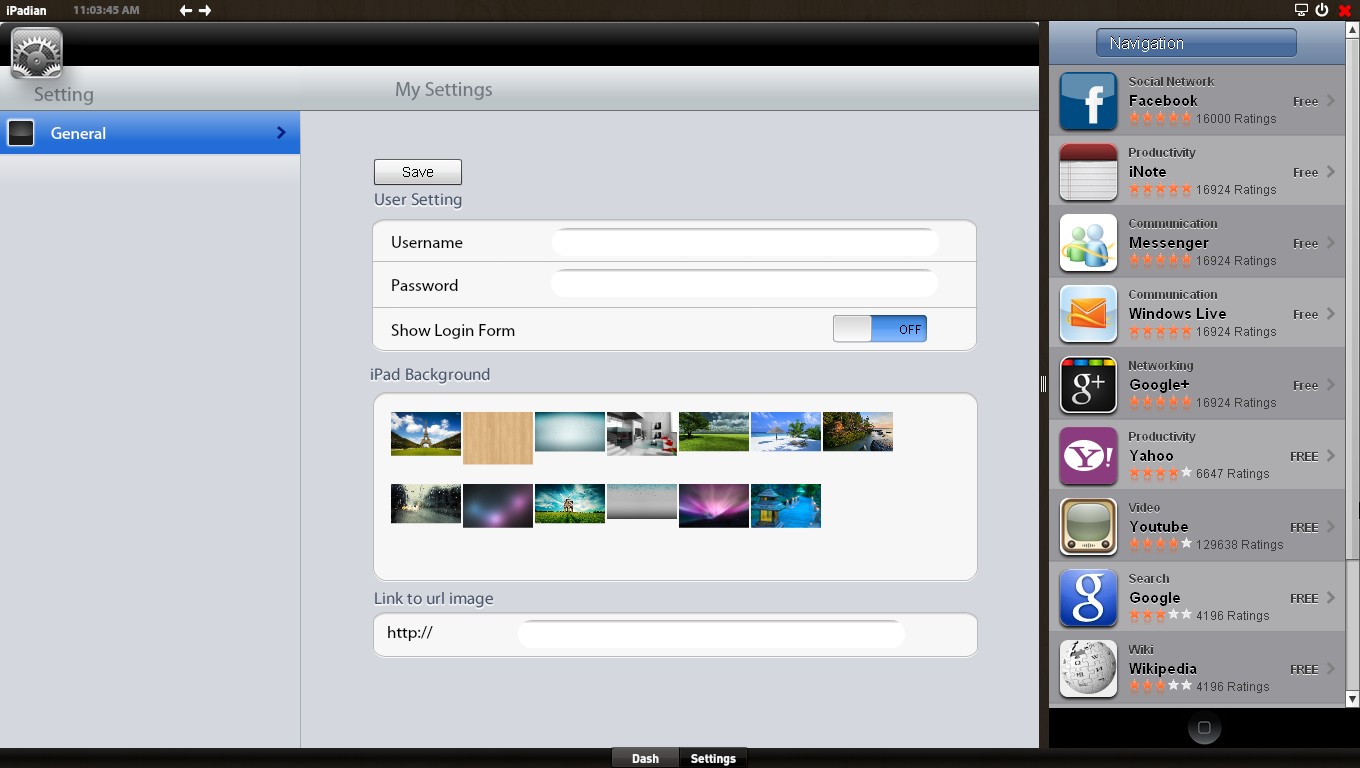Viewport: 1360px width, 768px height.
Task: Click the power icon at top right
Action: pyautogui.click(x=1322, y=10)
